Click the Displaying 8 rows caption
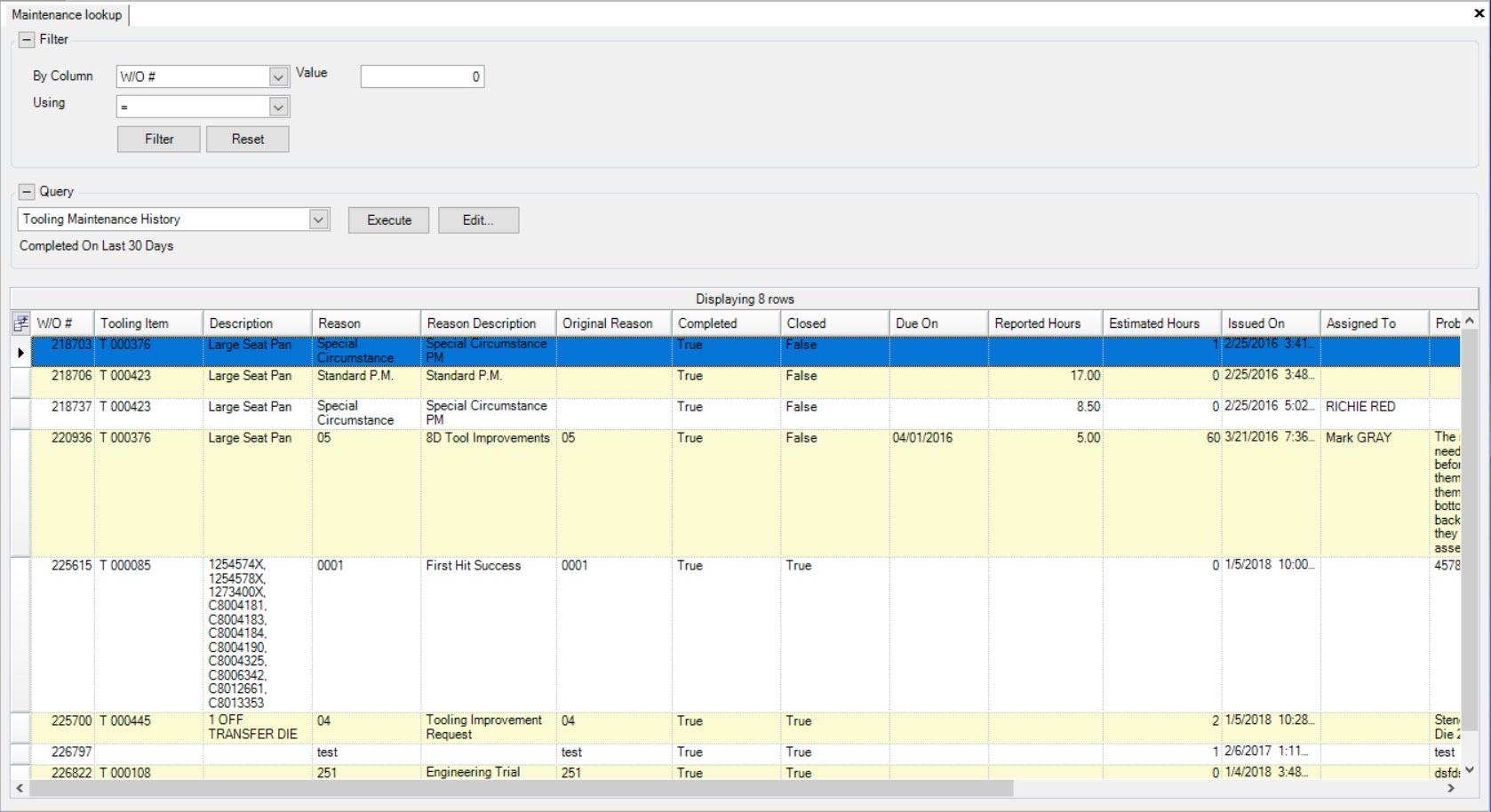The height and width of the screenshot is (812, 1491). click(745, 299)
